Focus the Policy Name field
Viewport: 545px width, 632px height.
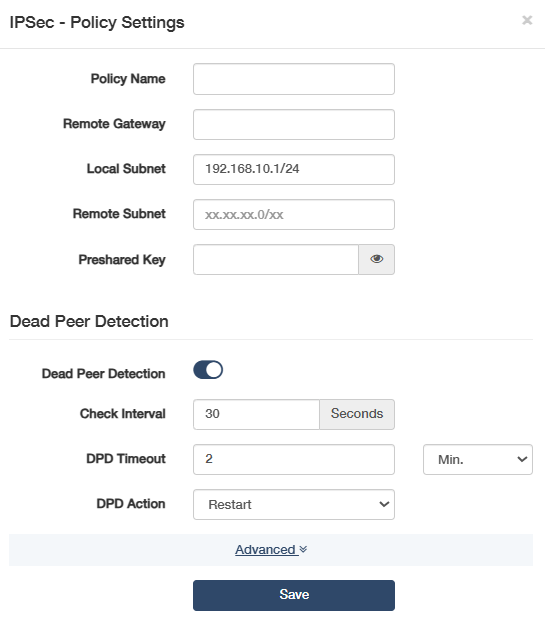tap(294, 79)
